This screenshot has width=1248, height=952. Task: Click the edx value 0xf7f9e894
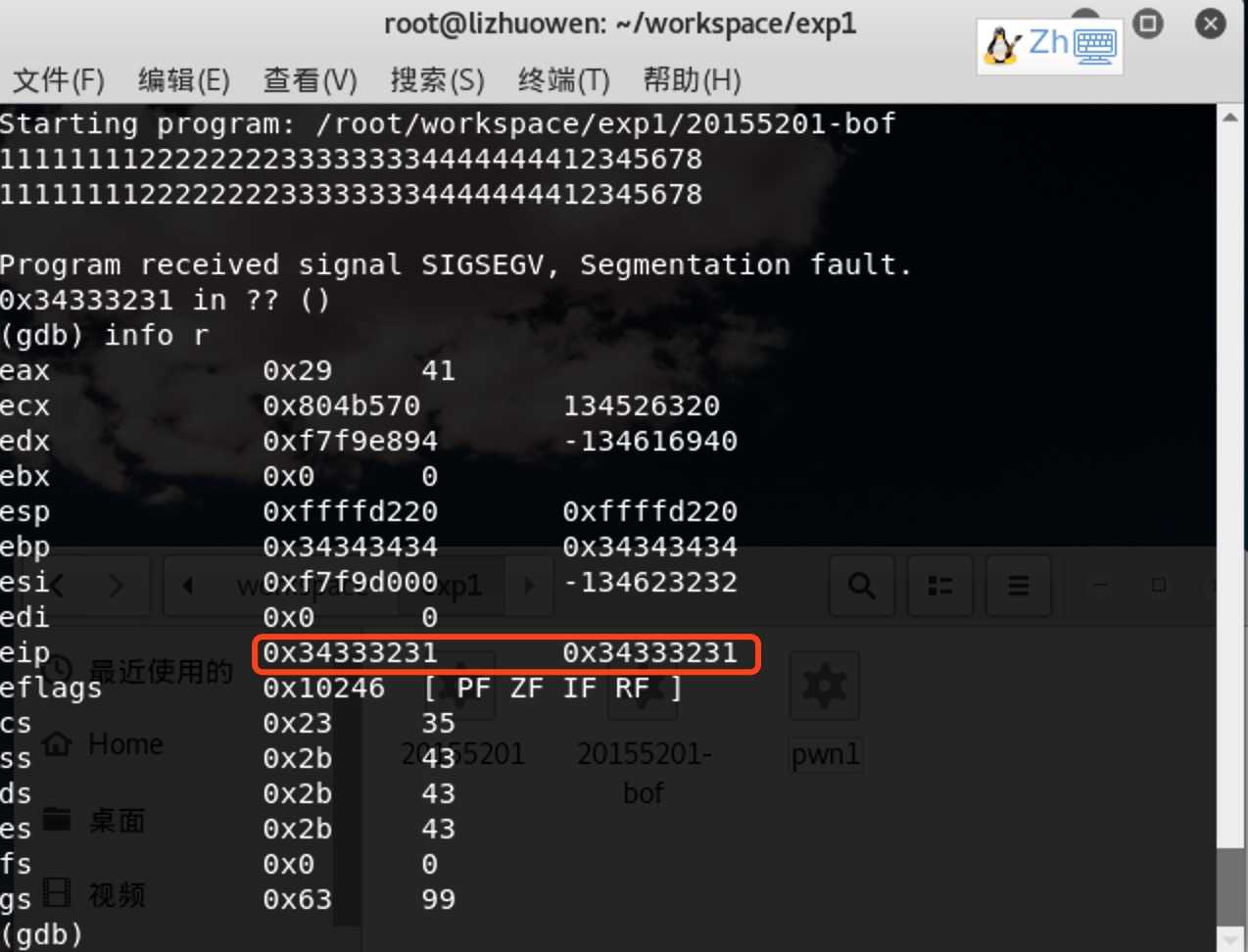(x=350, y=441)
